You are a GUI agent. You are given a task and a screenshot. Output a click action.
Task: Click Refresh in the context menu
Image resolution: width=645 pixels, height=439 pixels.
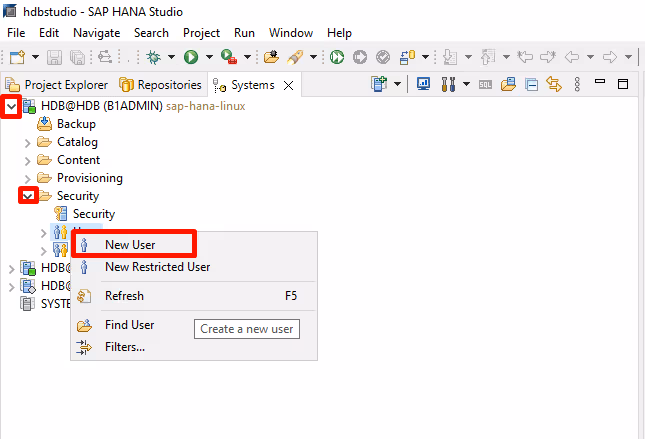(x=124, y=296)
